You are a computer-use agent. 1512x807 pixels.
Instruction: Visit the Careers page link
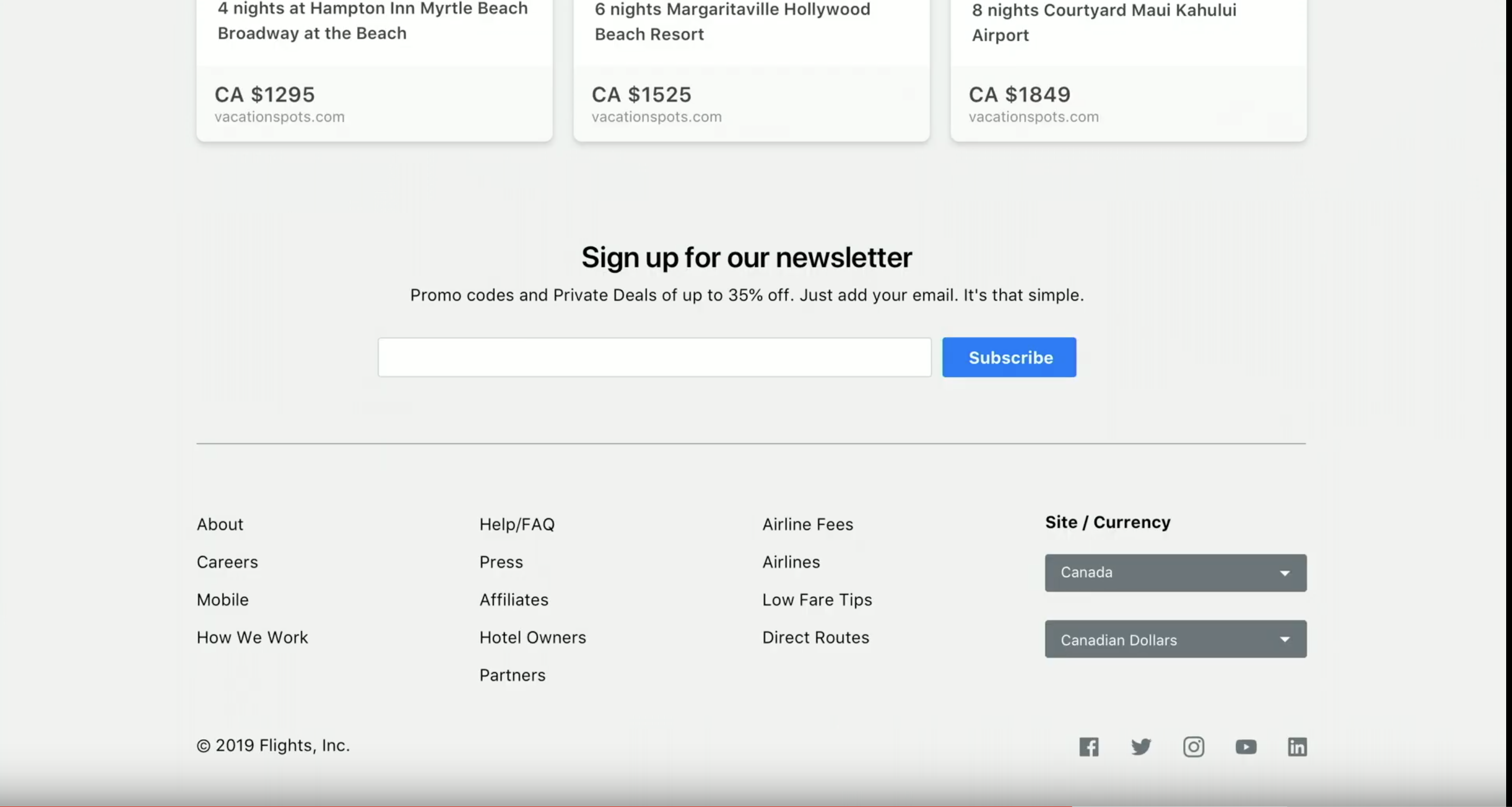[x=227, y=562]
